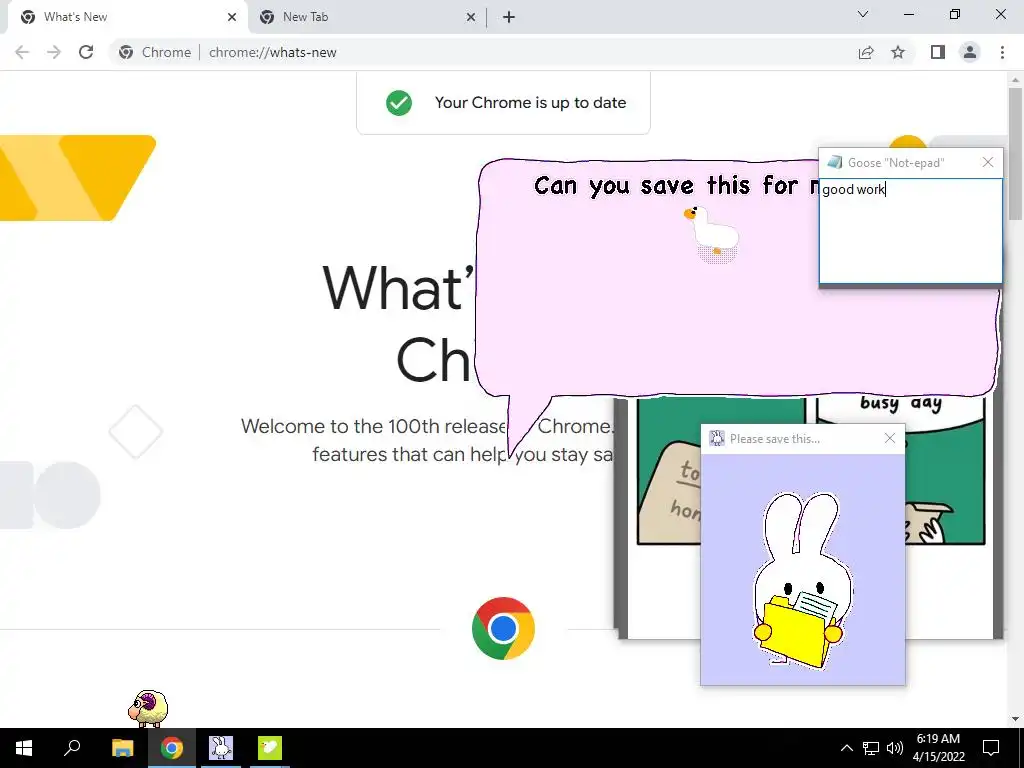Viewport: 1024px width, 768px height.
Task: Open a new tab with the plus button
Action: (x=509, y=17)
